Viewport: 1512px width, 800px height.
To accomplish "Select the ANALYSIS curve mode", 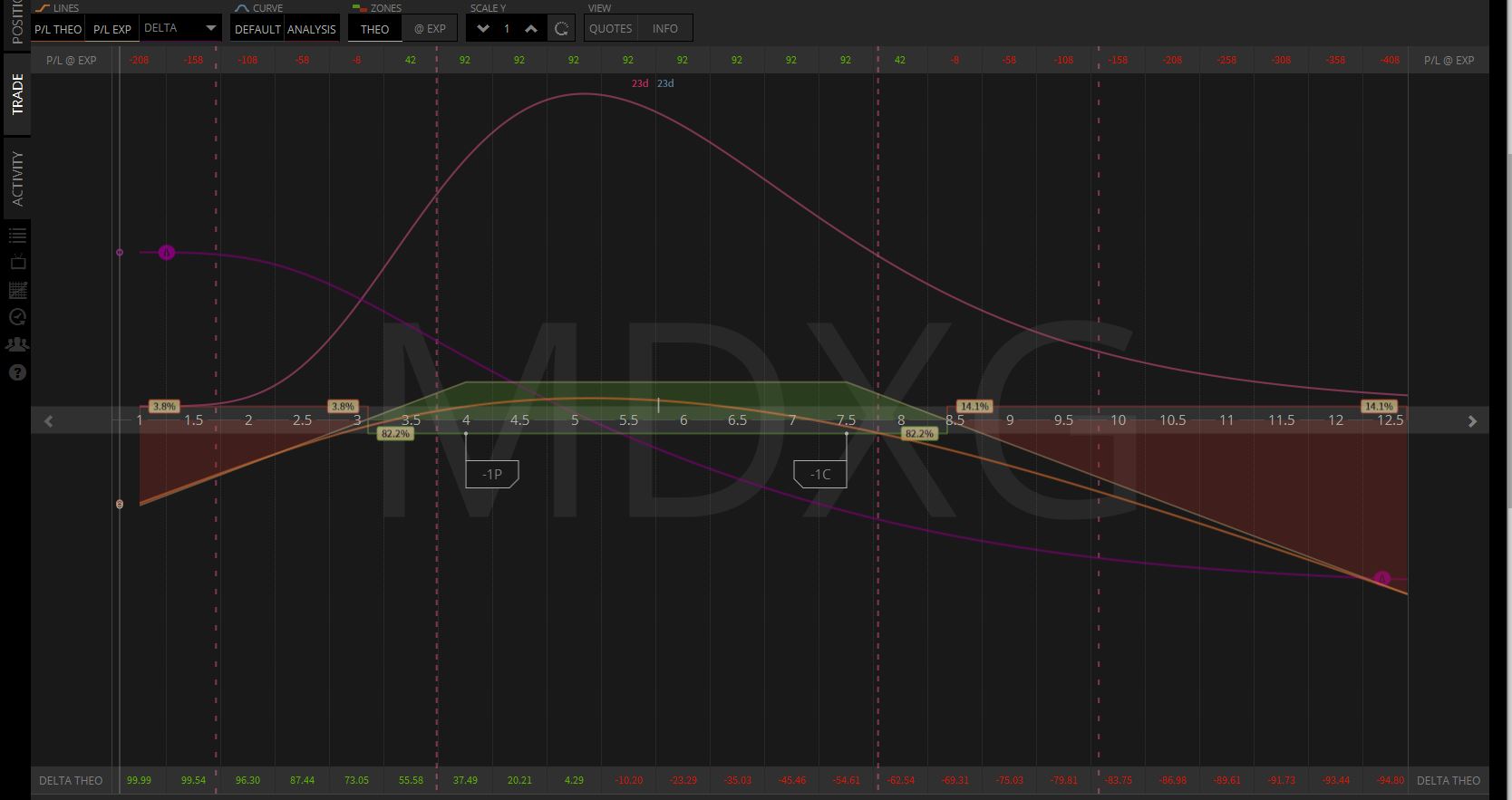I will click(x=312, y=29).
